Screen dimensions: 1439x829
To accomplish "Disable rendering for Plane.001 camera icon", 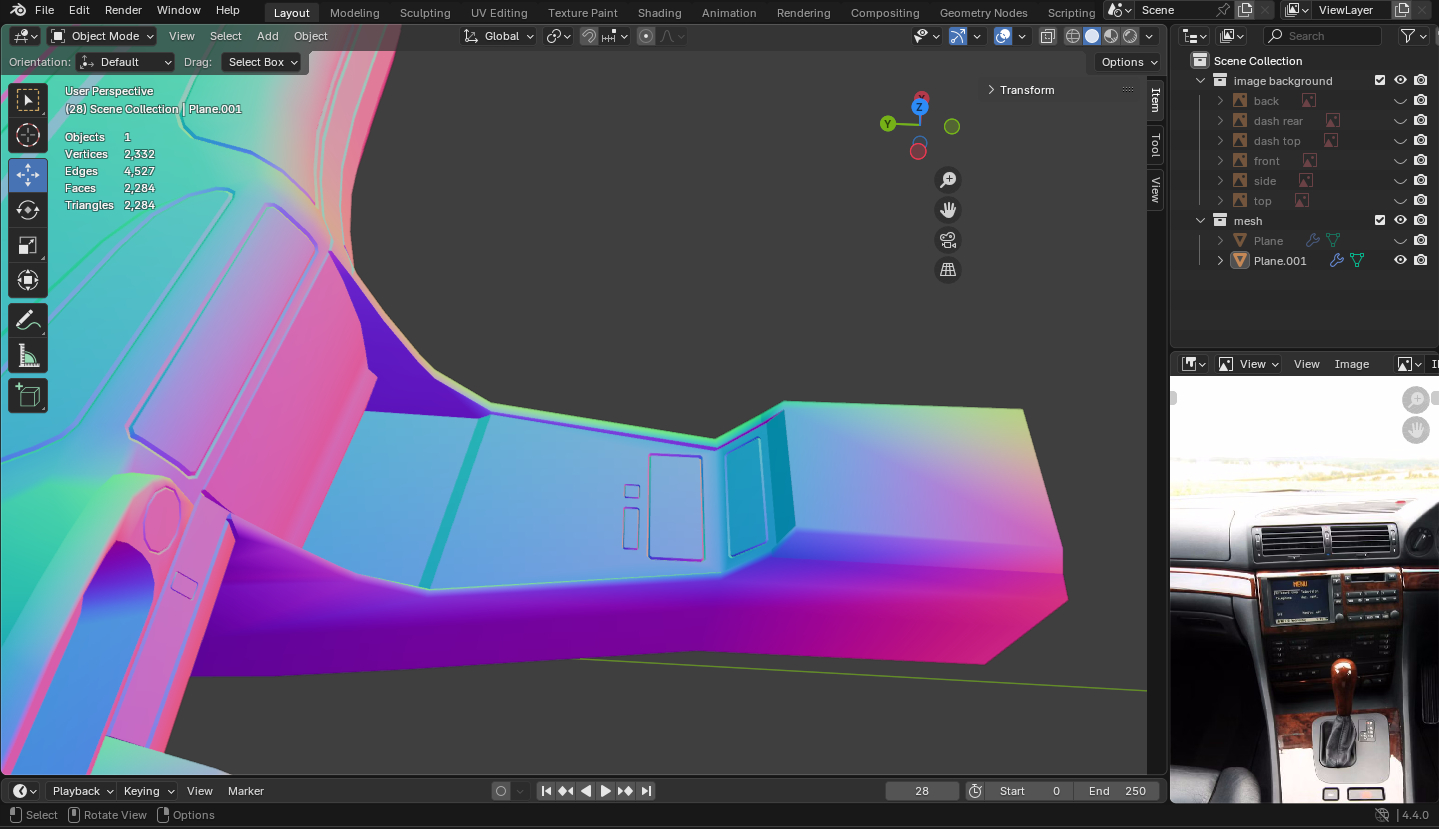I will click(x=1420, y=260).
